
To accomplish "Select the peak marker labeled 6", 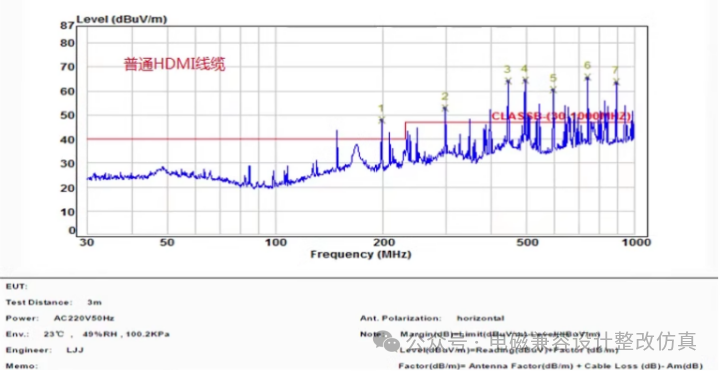I will pos(587,77).
